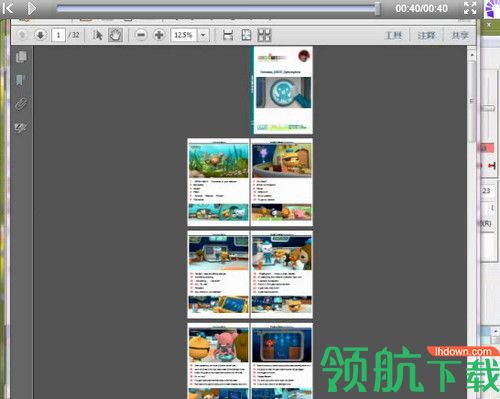Open the 工具 (Tools) pane

(393, 35)
